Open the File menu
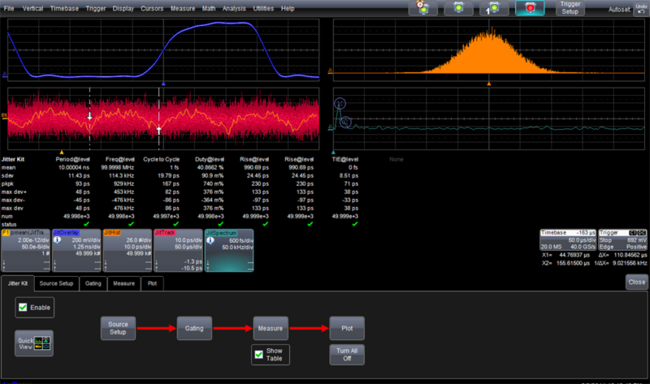This screenshot has height=384, width=650. pos(9,8)
